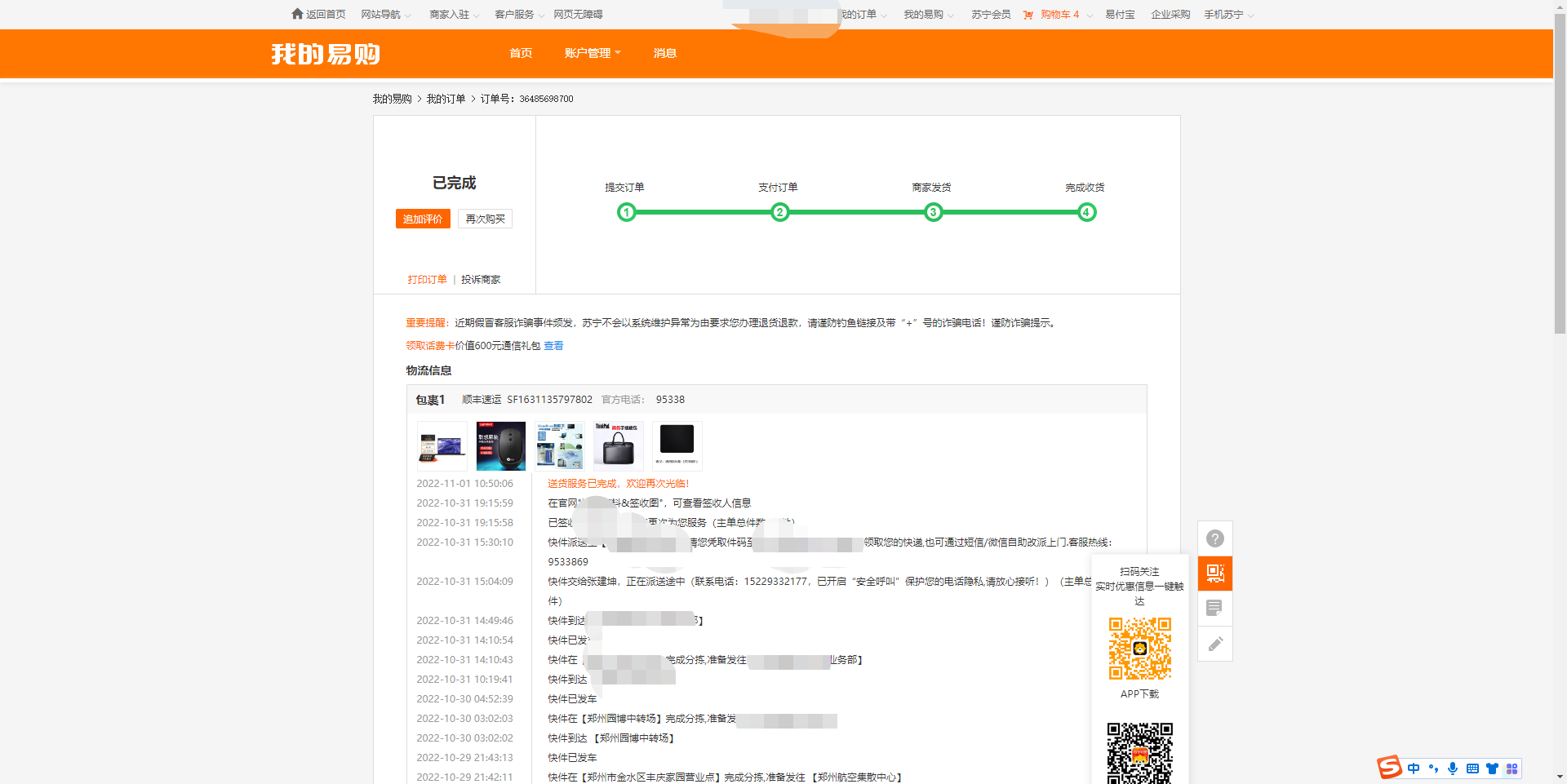Viewport: 1567px width, 784px height.
Task: Open the black mouse pad thumbnail
Action: (x=677, y=446)
